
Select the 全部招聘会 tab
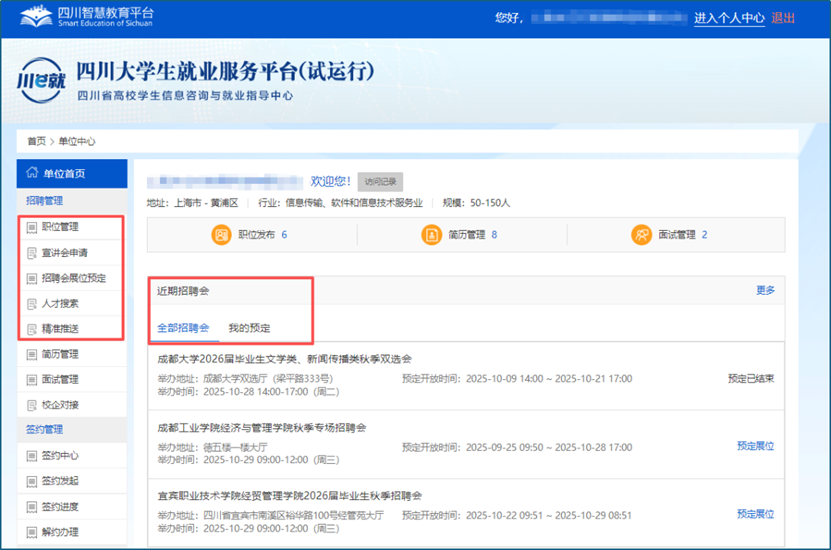pos(183,328)
